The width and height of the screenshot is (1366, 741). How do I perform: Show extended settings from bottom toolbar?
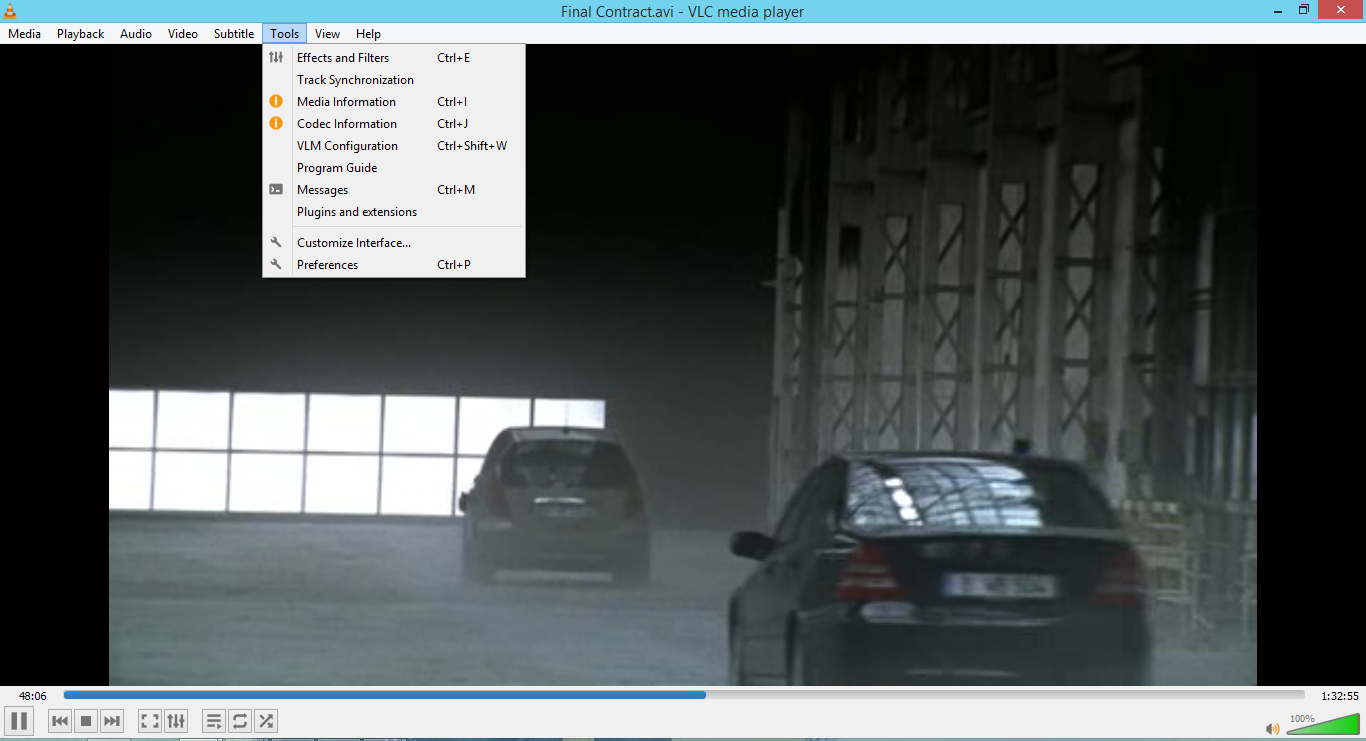pyautogui.click(x=176, y=720)
